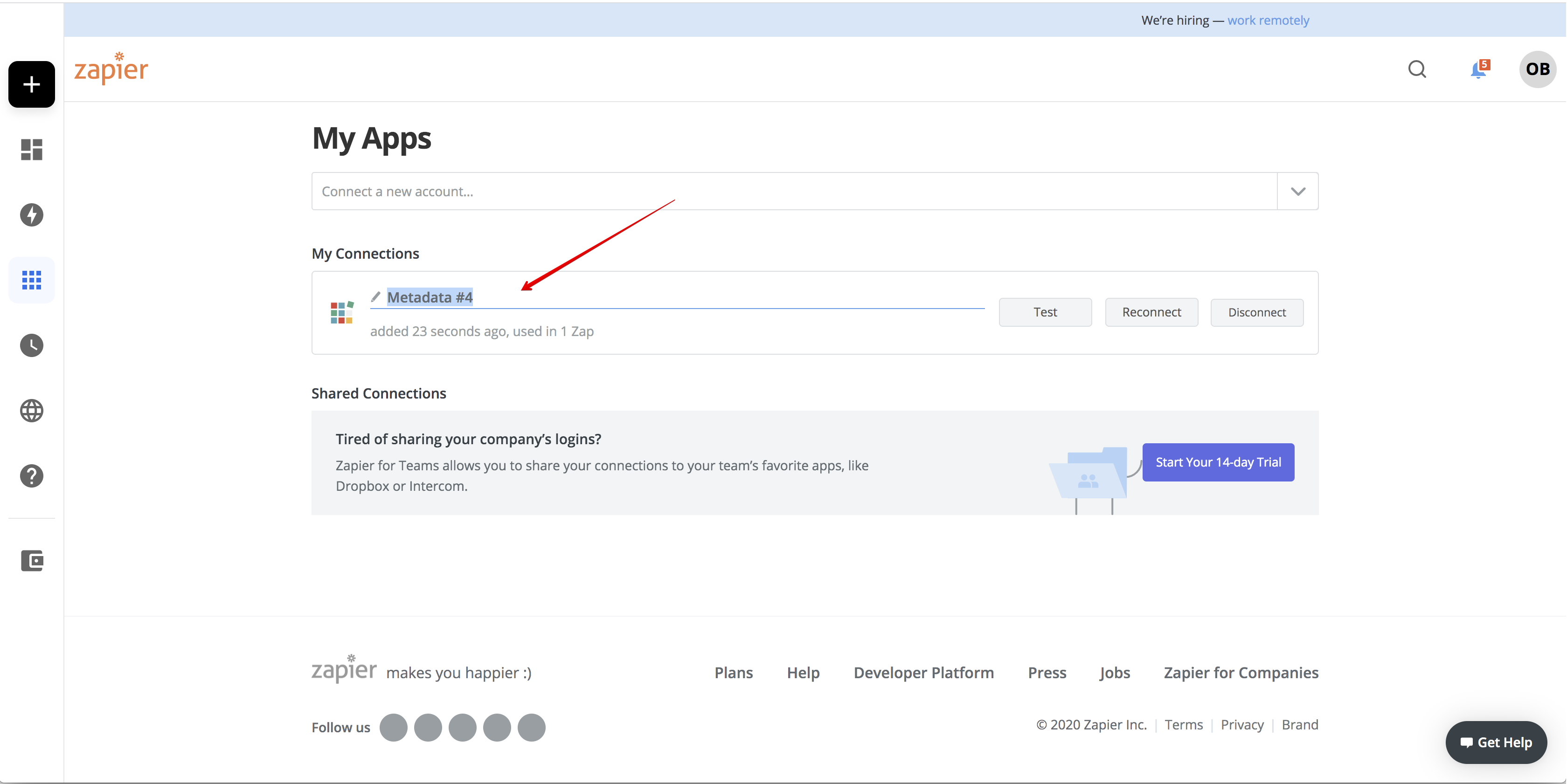Open the OB user avatar menu

(x=1537, y=69)
